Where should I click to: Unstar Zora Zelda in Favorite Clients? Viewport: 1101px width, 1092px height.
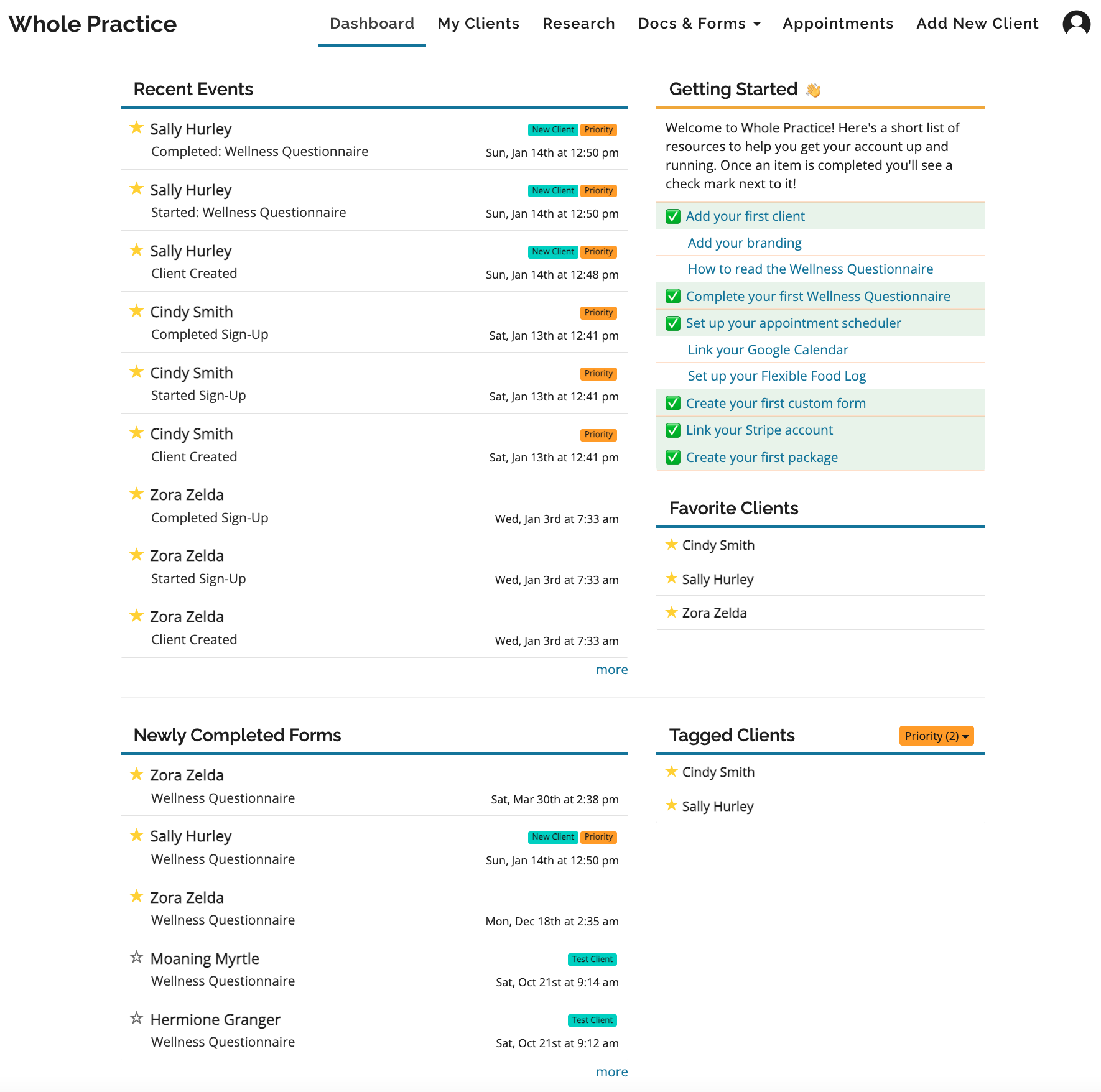pyautogui.click(x=671, y=613)
